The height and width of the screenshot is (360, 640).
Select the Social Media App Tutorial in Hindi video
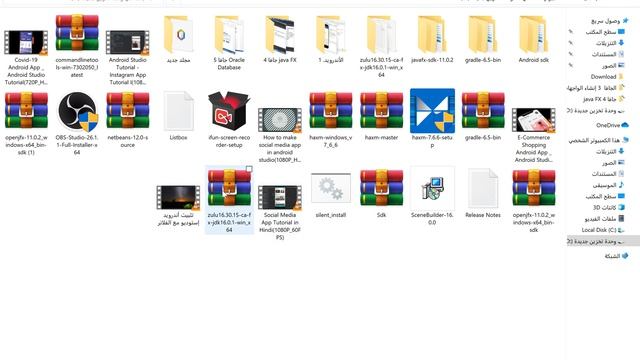(x=280, y=212)
